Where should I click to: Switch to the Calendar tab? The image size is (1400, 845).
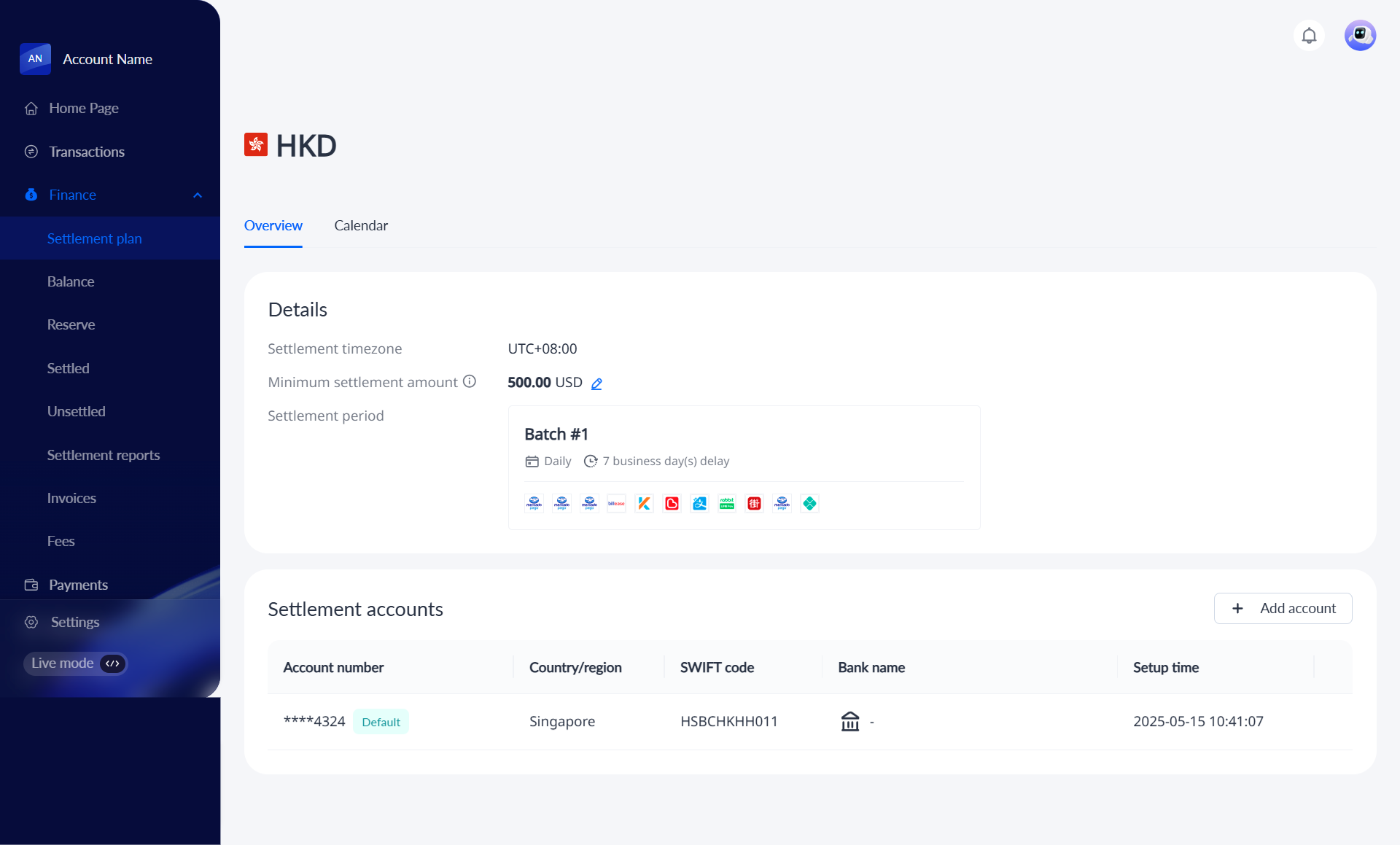click(361, 226)
